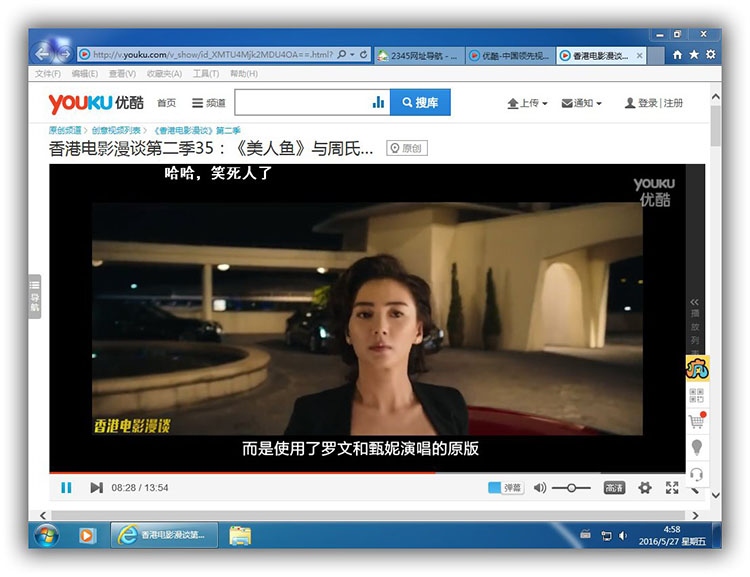Click the browser forward button
750x577 pixels.
tap(66, 54)
